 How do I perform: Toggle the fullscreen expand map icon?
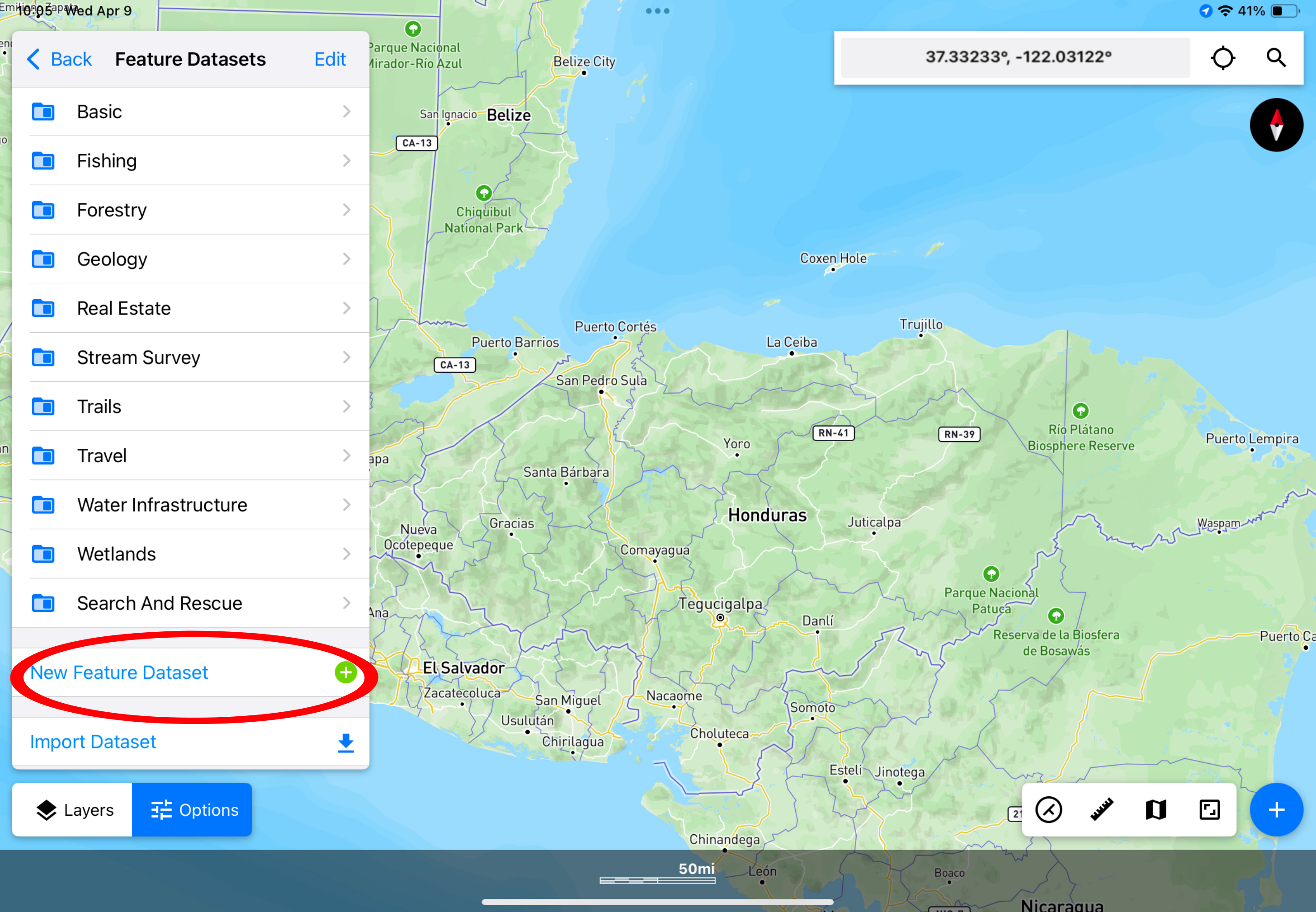1209,810
